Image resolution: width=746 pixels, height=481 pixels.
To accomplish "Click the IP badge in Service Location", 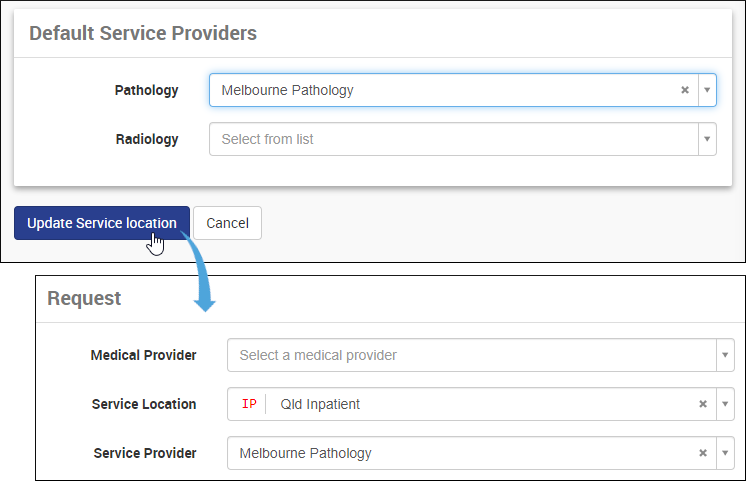I will tap(249, 404).
